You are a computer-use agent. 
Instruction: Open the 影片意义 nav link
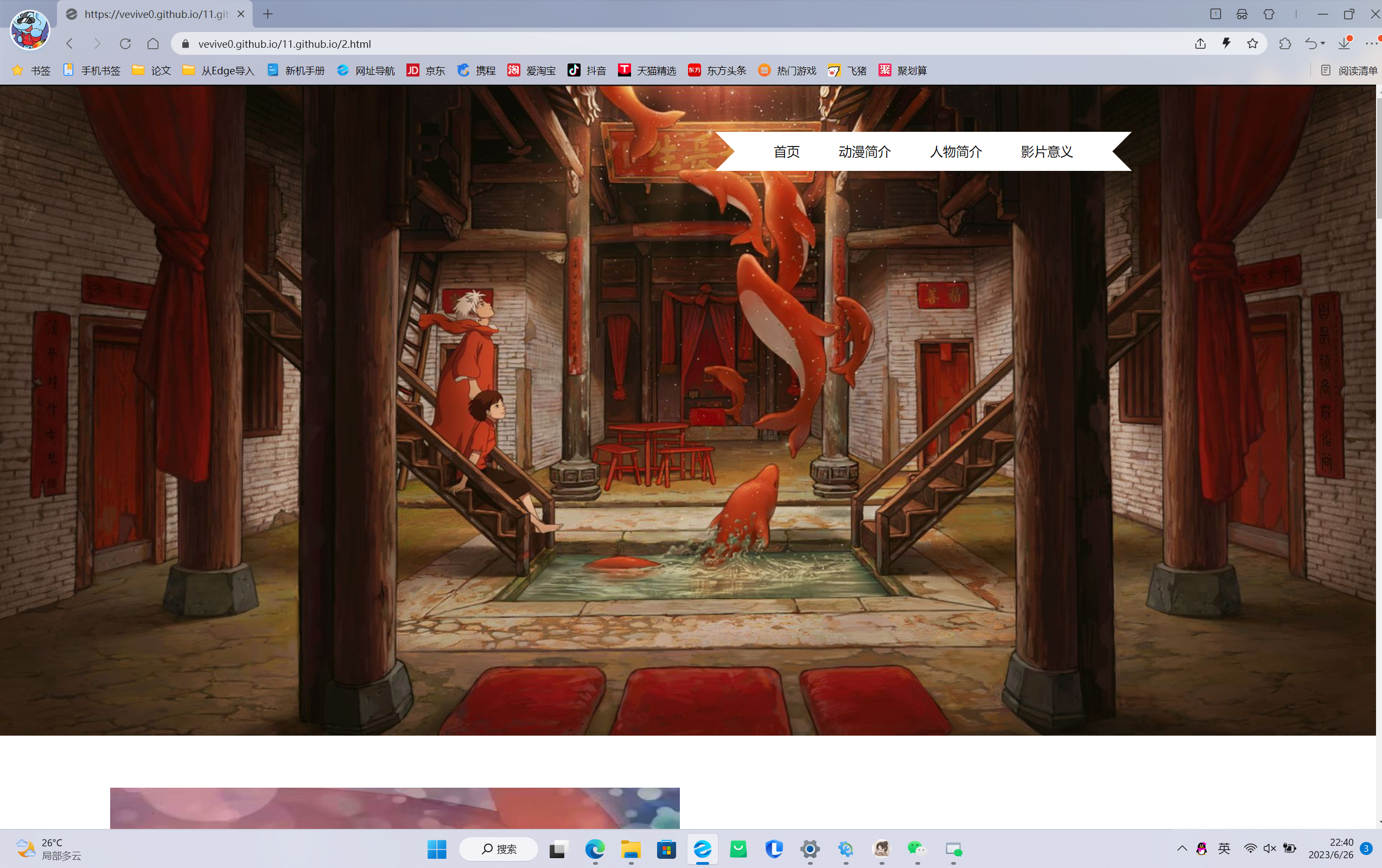1046,151
